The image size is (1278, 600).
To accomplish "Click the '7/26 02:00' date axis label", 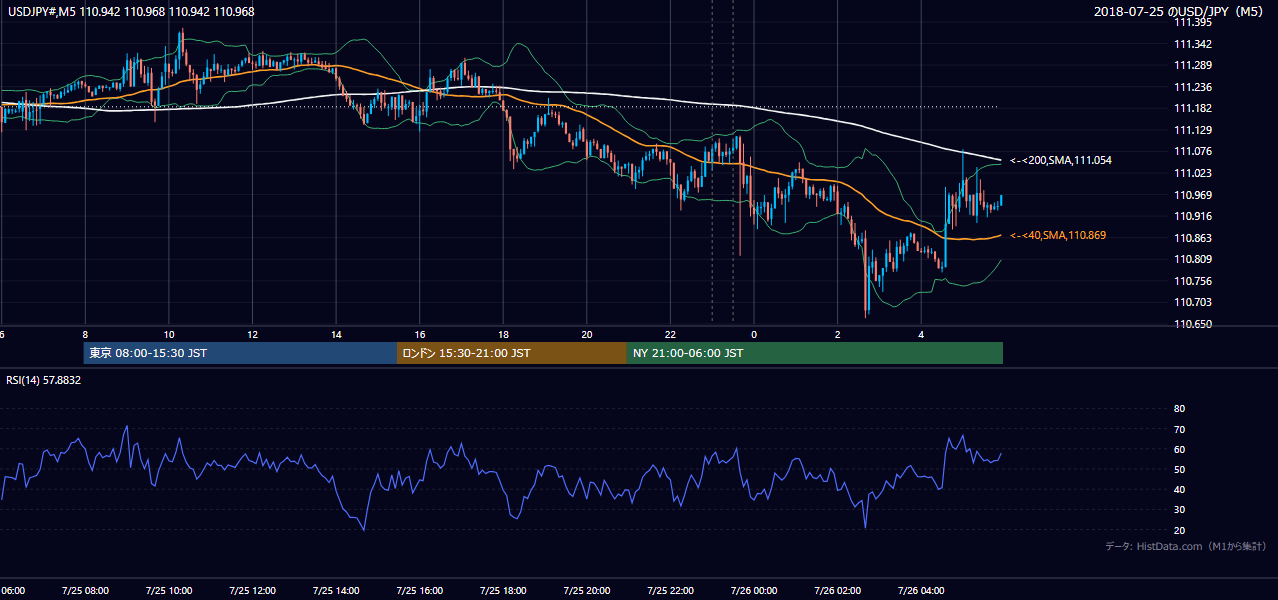I will click(837, 590).
